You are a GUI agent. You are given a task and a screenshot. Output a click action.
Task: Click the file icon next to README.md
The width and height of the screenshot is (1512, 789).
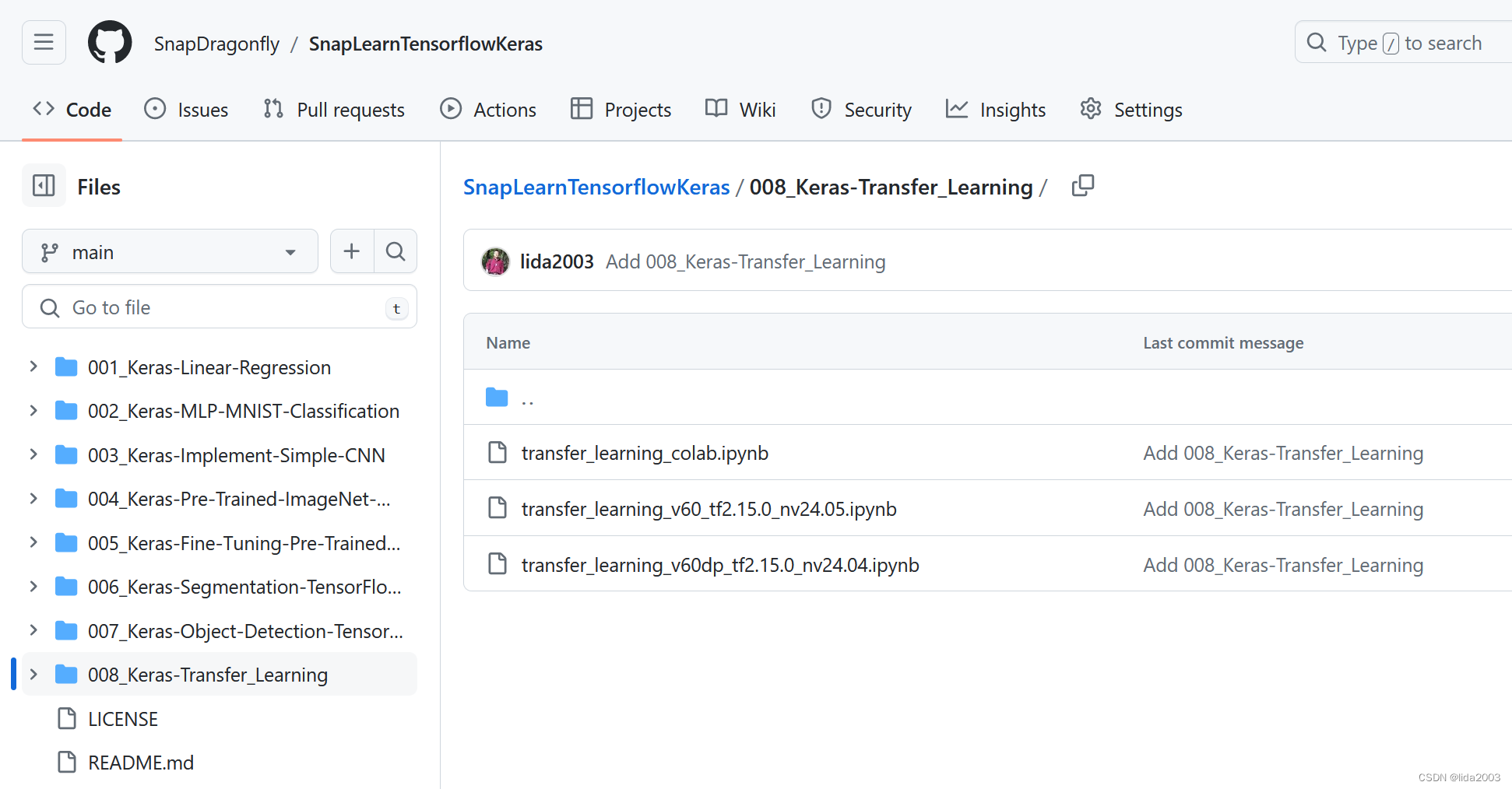point(68,763)
